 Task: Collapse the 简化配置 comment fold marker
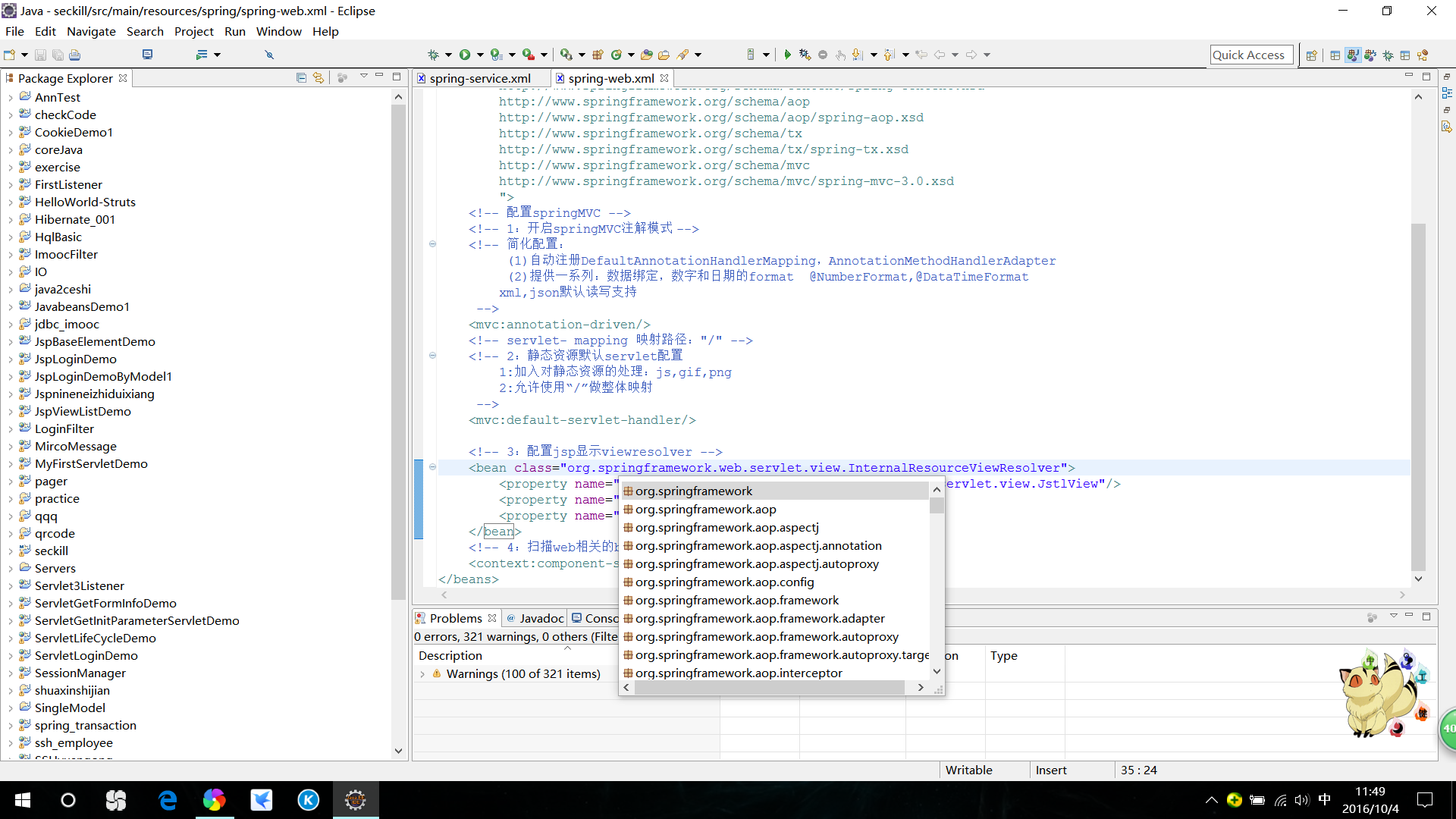point(432,244)
